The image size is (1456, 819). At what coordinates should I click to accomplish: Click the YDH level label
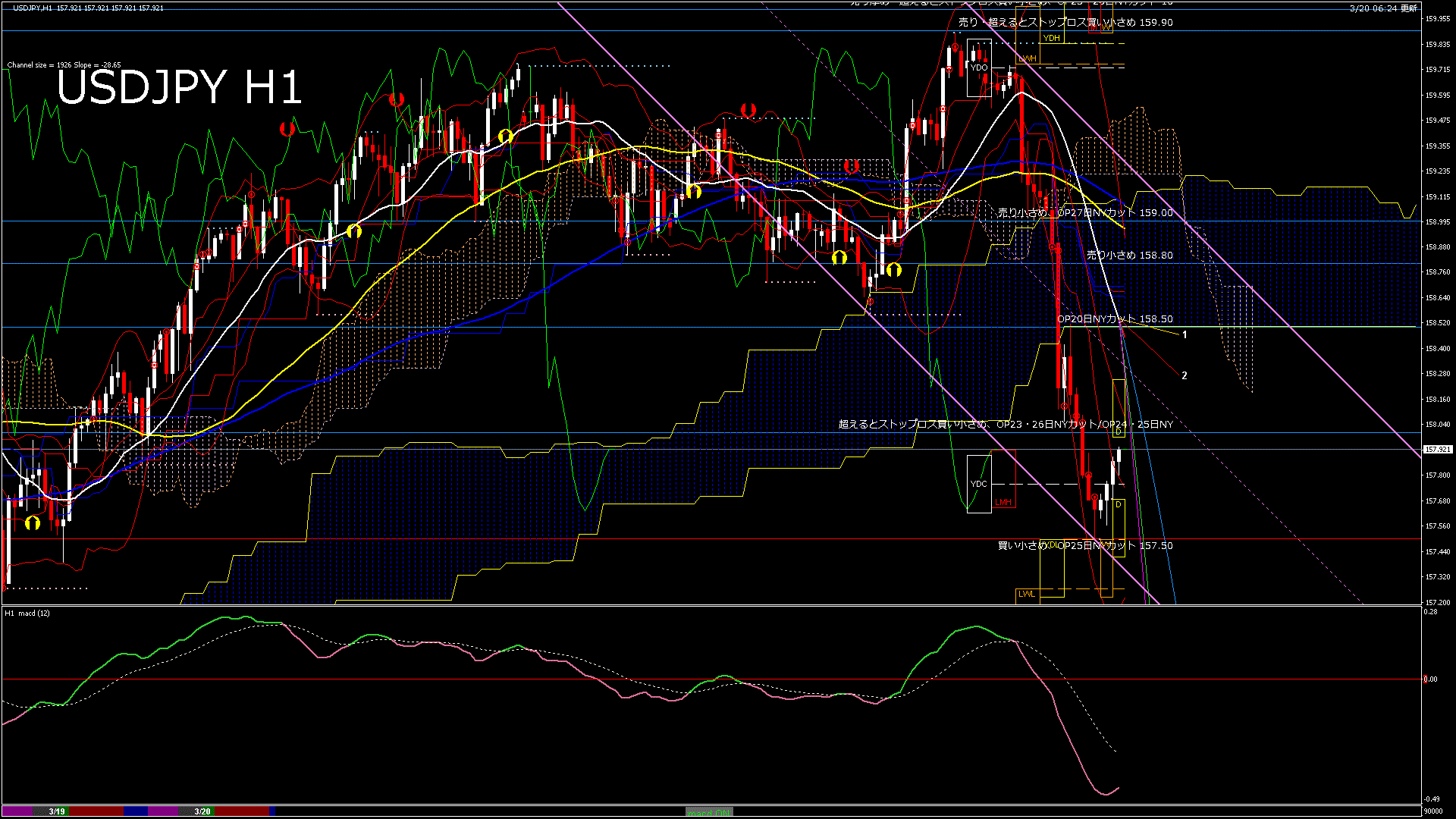[1051, 38]
